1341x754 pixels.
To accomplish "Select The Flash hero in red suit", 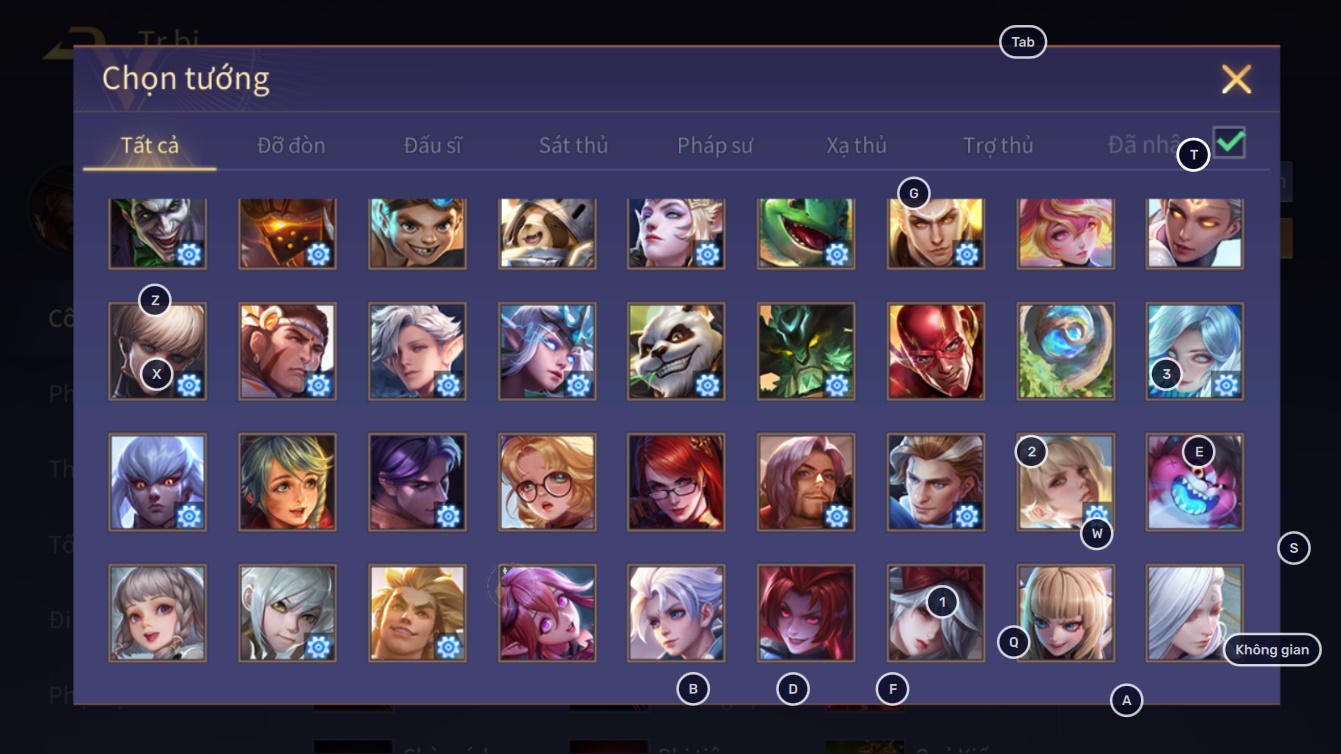I will [936, 351].
